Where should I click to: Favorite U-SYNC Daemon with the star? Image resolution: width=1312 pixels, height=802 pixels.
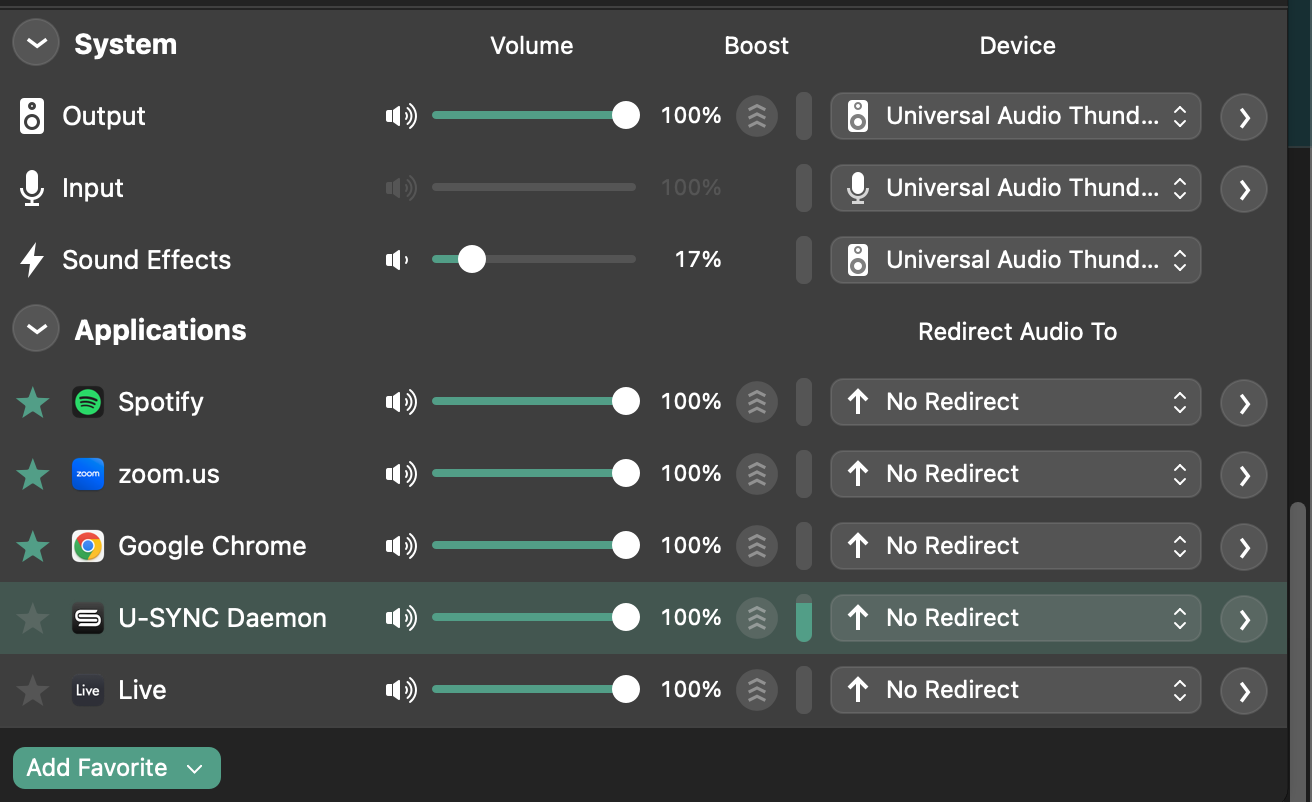(33, 618)
